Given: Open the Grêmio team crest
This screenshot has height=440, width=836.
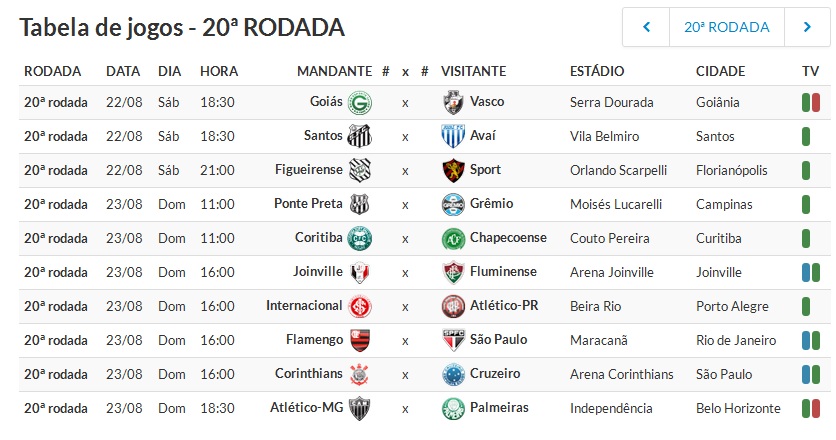Looking at the screenshot, I should pos(453,204).
